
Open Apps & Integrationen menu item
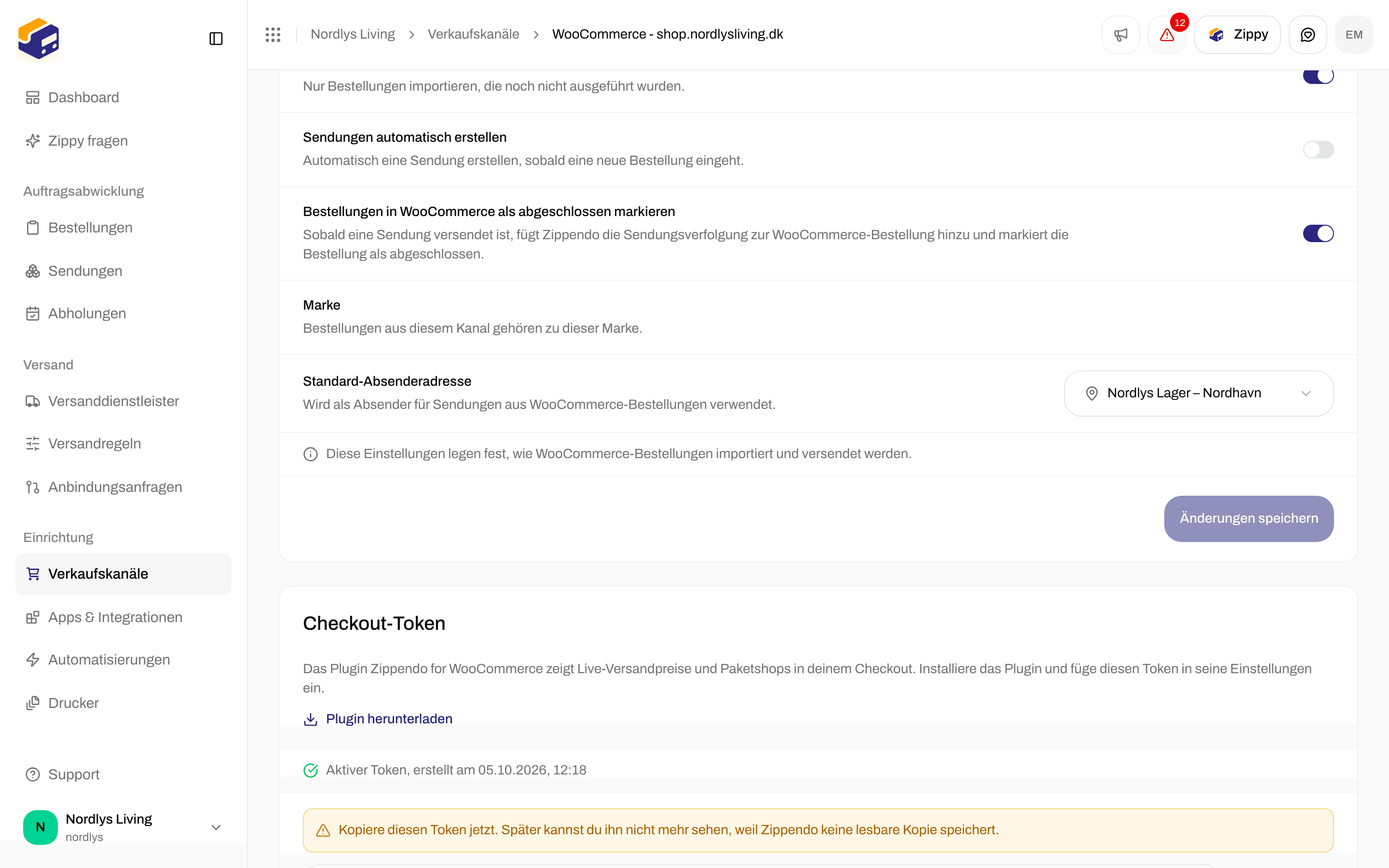(123, 617)
